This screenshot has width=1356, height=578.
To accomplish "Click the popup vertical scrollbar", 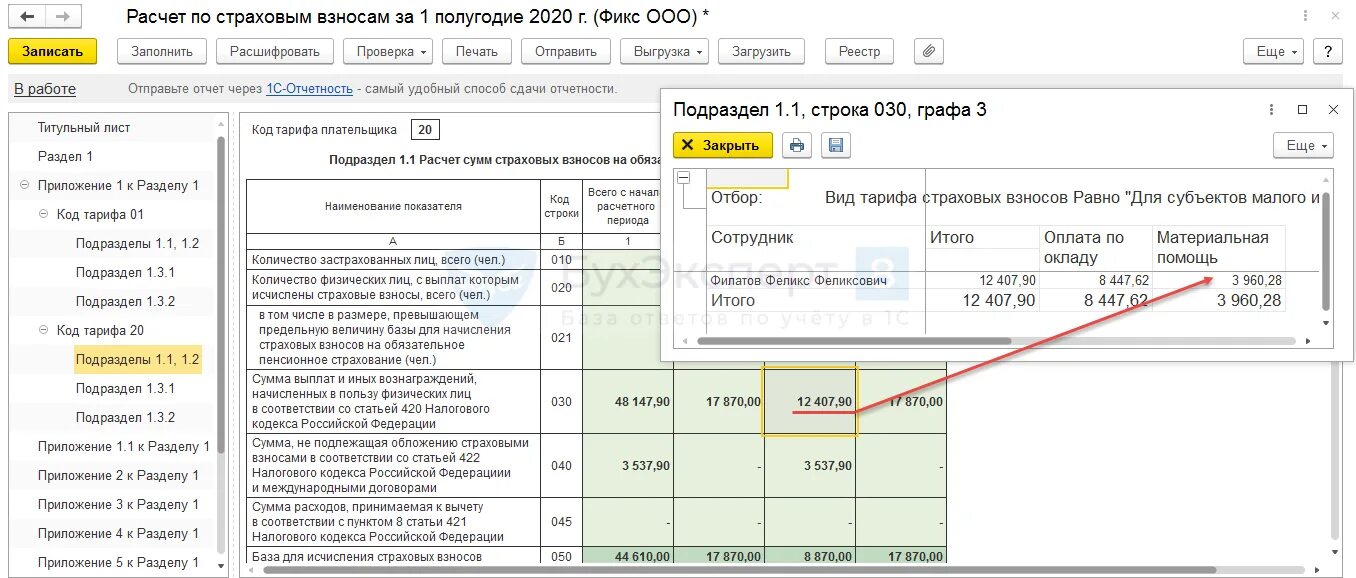I will (x=1327, y=250).
